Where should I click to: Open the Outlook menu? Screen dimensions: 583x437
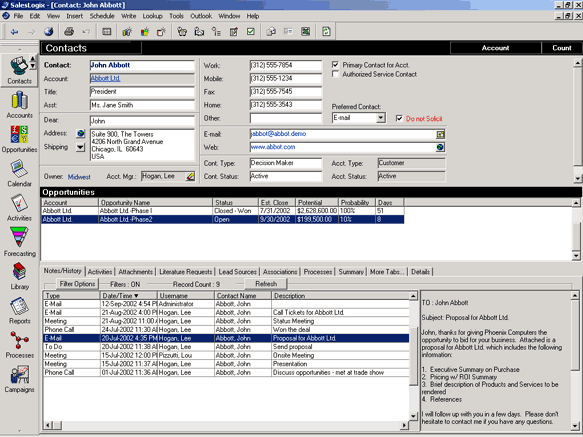point(201,16)
